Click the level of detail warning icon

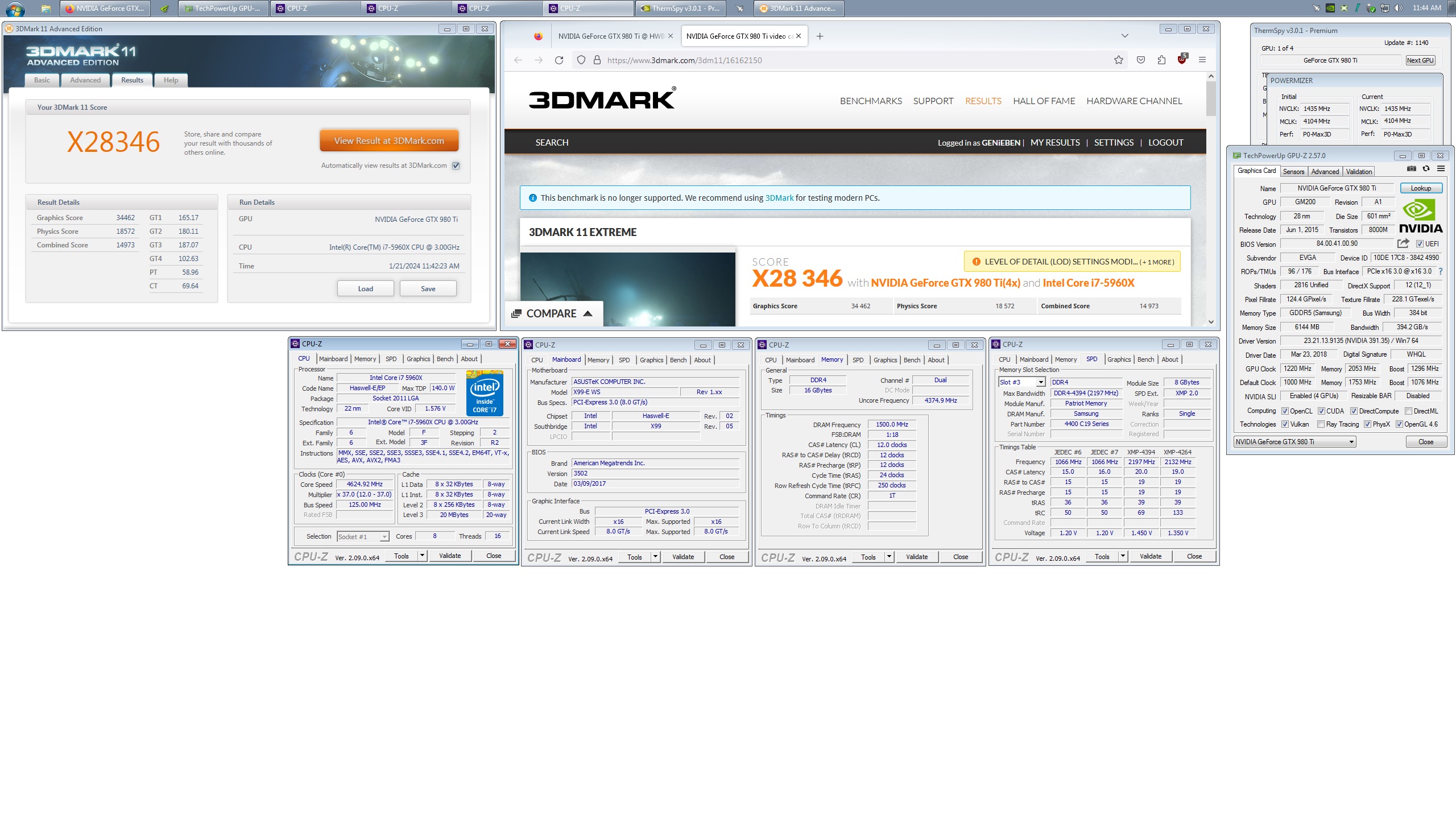coord(976,262)
